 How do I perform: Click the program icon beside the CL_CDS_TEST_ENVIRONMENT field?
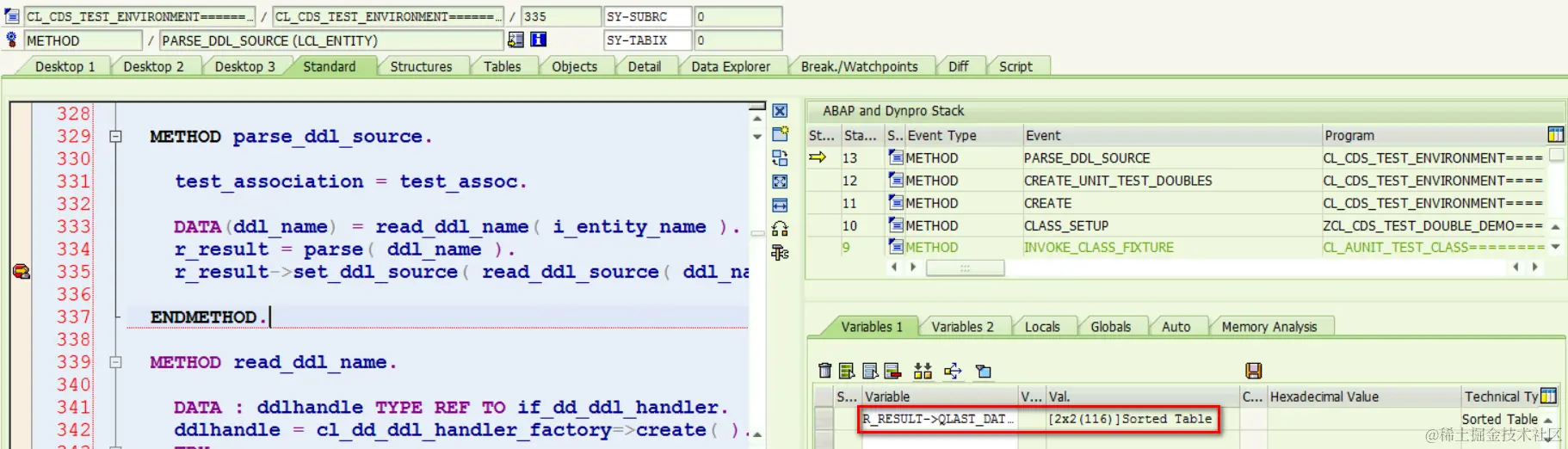[12, 16]
